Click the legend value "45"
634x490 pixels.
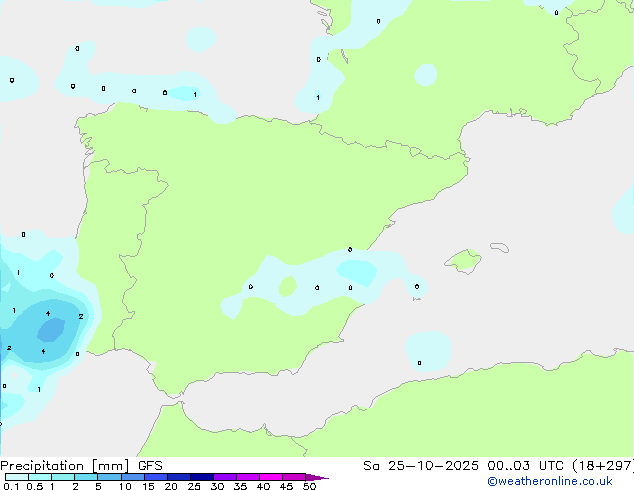pyautogui.click(x=286, y=486)
